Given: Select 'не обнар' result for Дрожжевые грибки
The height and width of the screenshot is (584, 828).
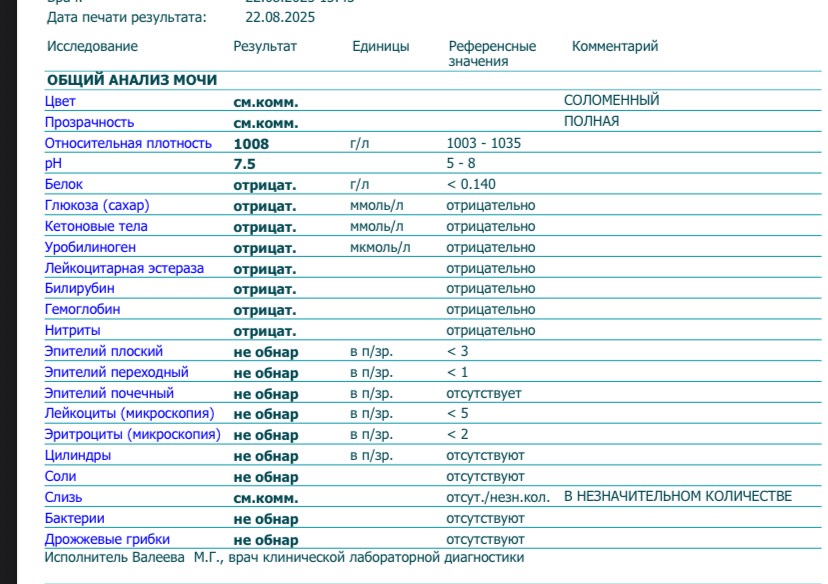Looking at the screenshot, I should (266, 540).
